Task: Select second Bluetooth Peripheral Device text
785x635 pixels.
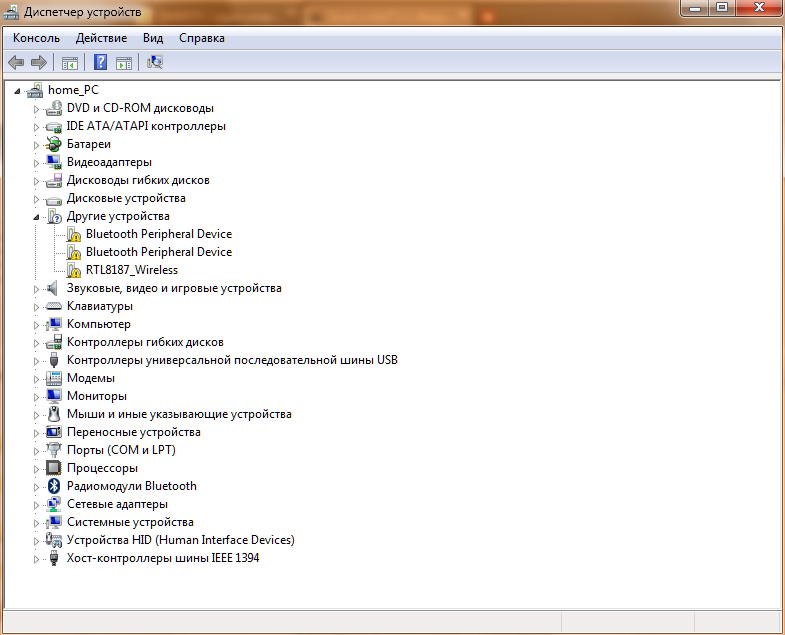Action: (159, 252)
